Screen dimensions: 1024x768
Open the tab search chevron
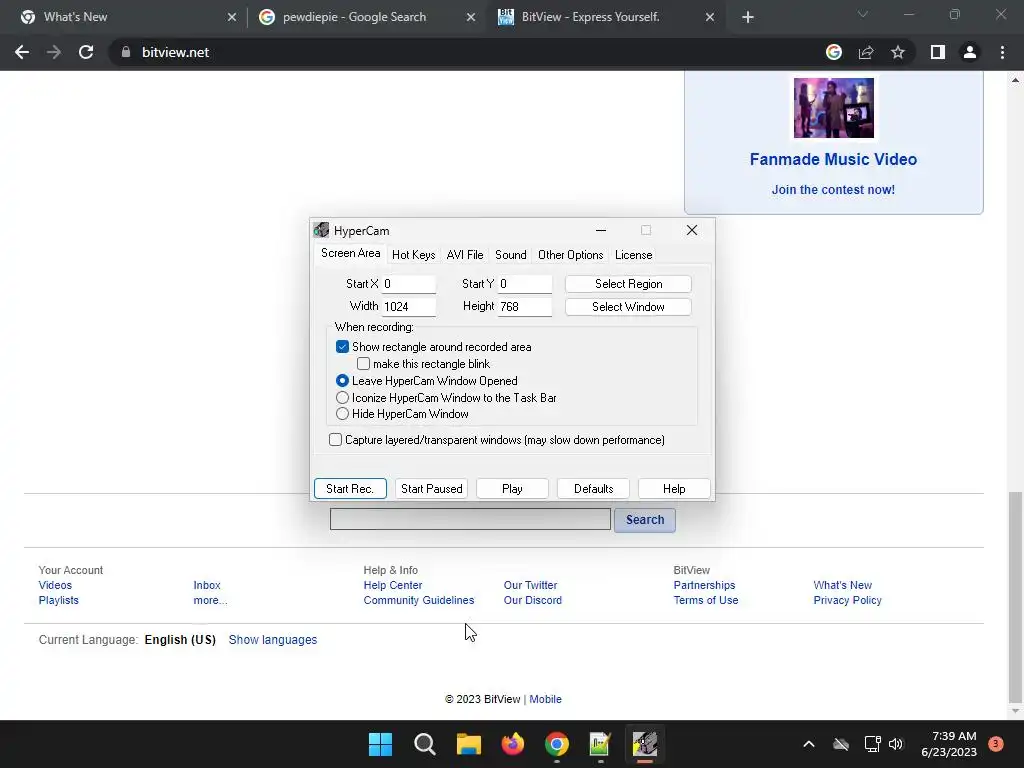(x=863, y=14)
